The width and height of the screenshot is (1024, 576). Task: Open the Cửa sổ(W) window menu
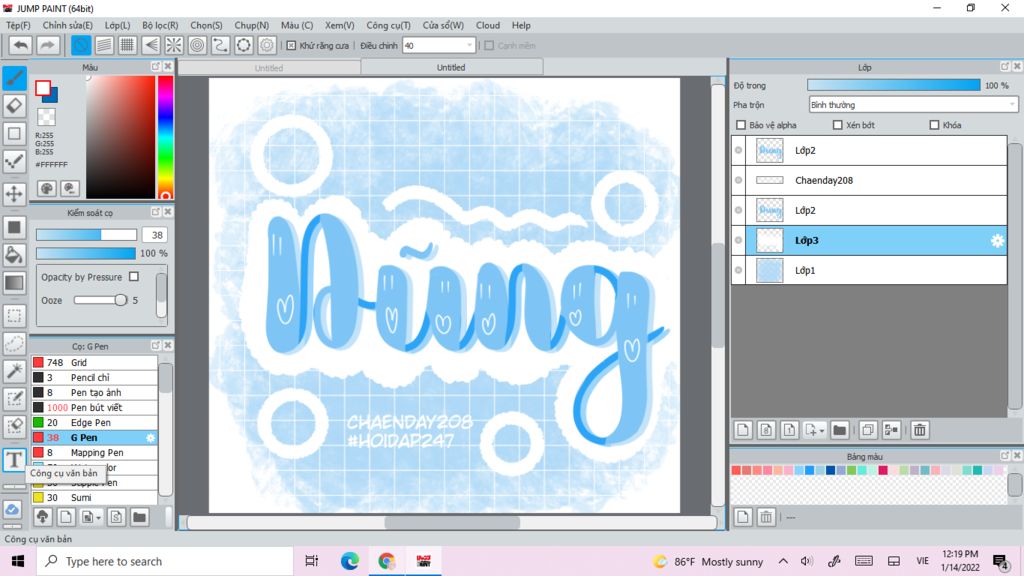pos(443,25)
